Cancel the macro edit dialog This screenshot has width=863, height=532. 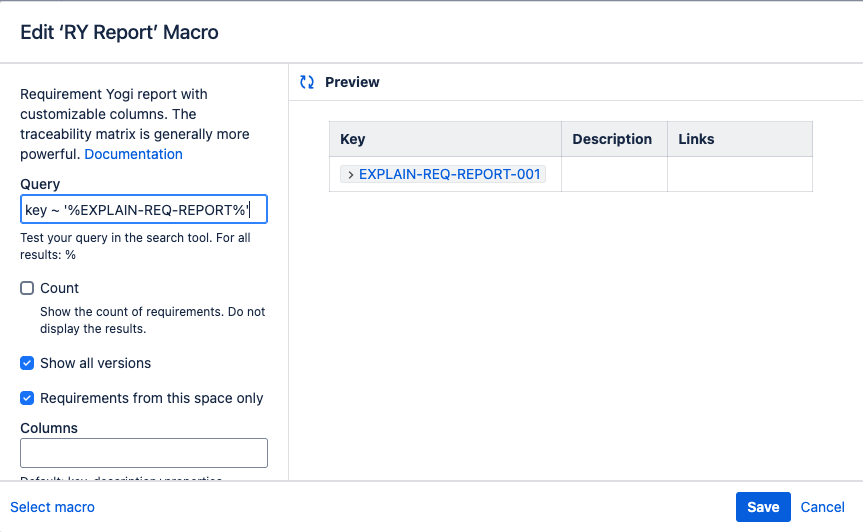point(822,507)
